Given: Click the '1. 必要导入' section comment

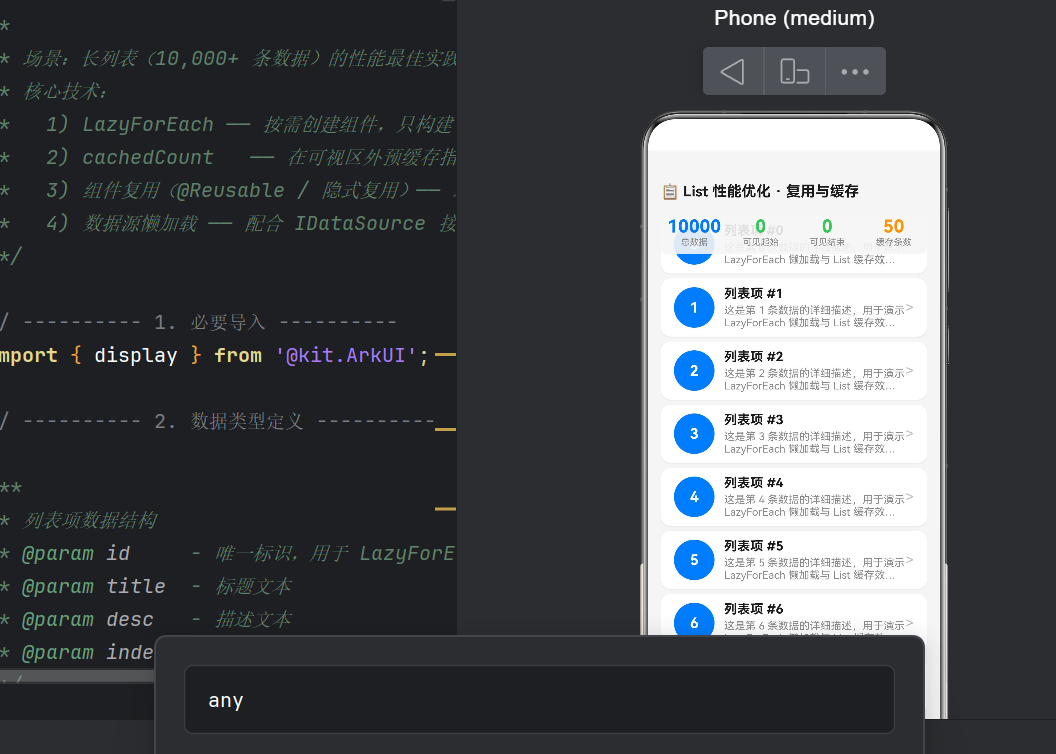Looking at the screenshot, I should (209, 322).
